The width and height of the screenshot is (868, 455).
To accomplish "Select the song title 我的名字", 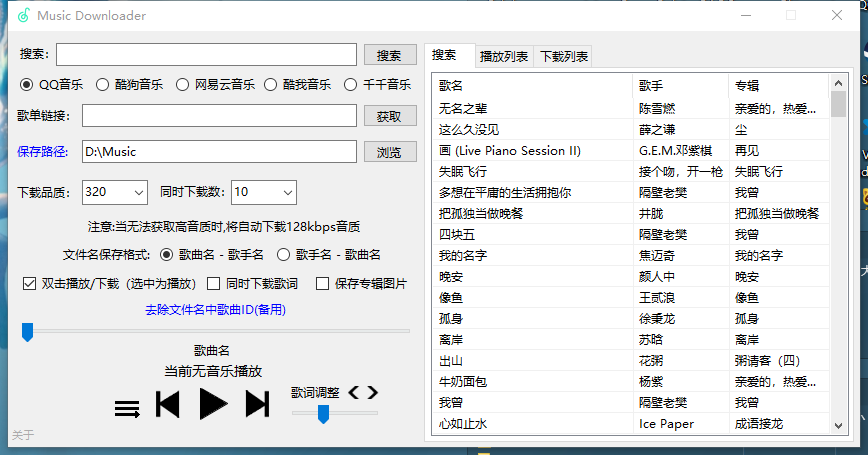I will click(463, 256).
